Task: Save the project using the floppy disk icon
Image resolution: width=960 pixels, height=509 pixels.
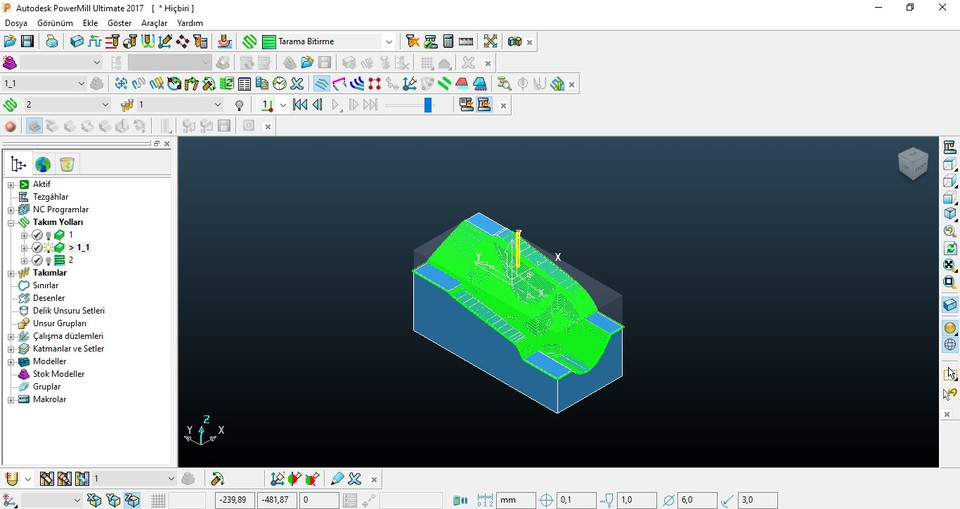Action: [x=27, y=41]
